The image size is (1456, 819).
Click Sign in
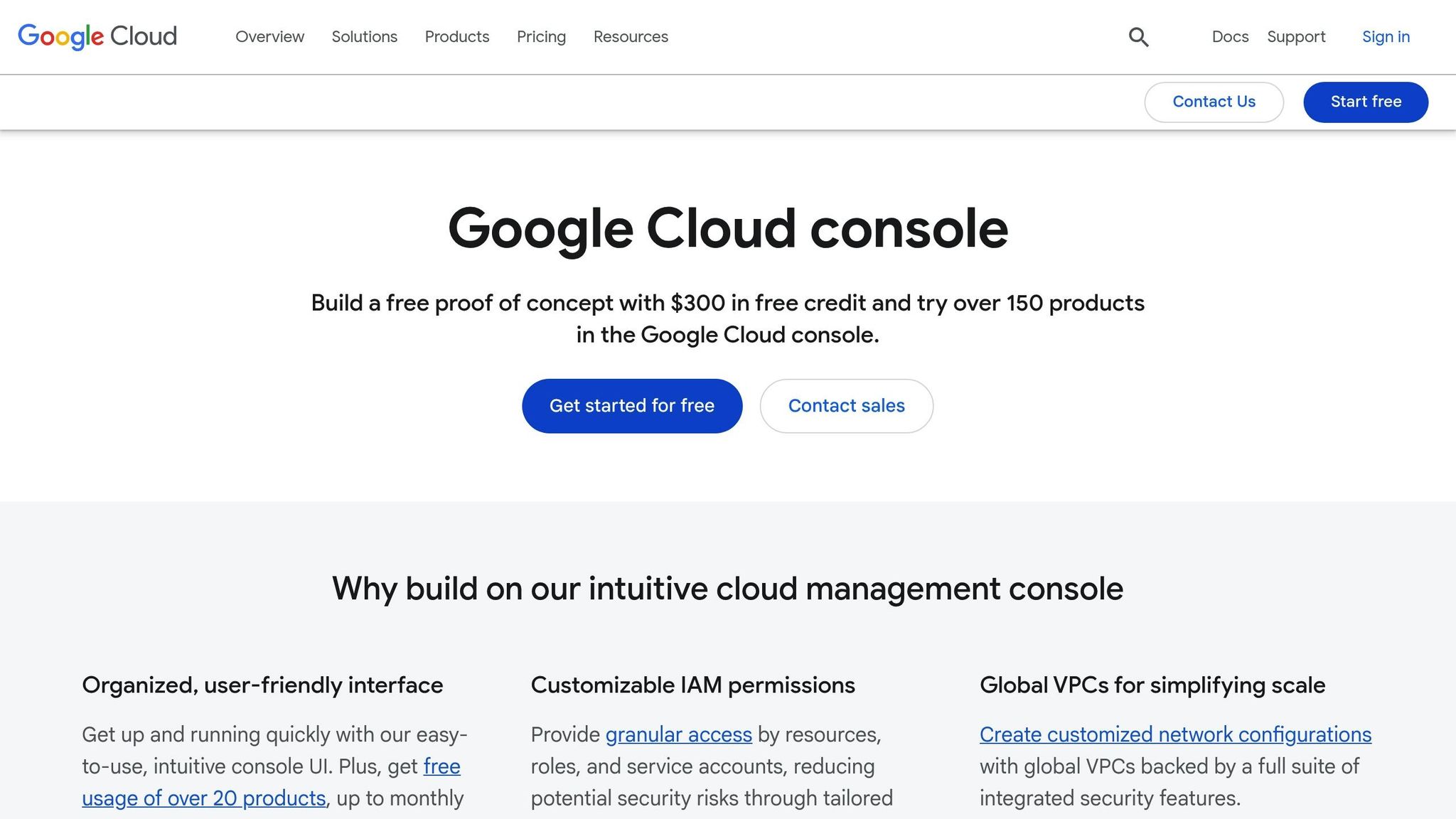pyautogui.click(x=1386, y=37)
